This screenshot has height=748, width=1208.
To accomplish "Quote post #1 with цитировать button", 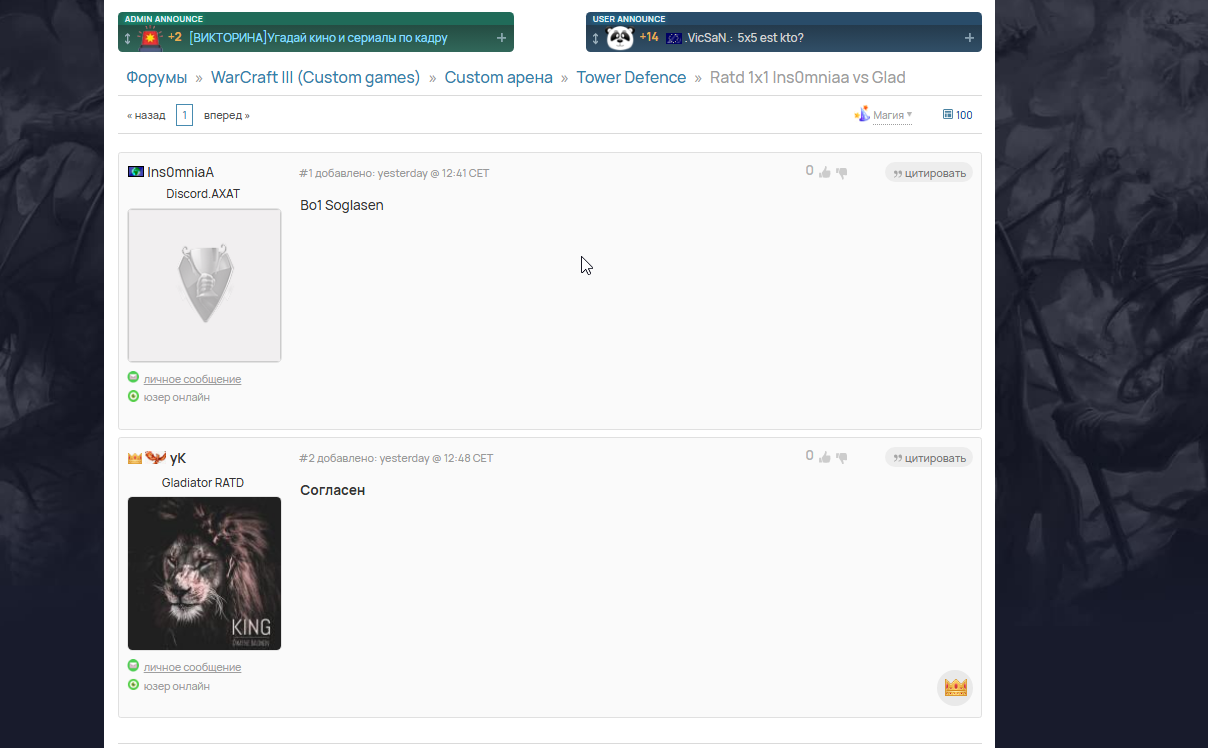I will pos(929,173).
